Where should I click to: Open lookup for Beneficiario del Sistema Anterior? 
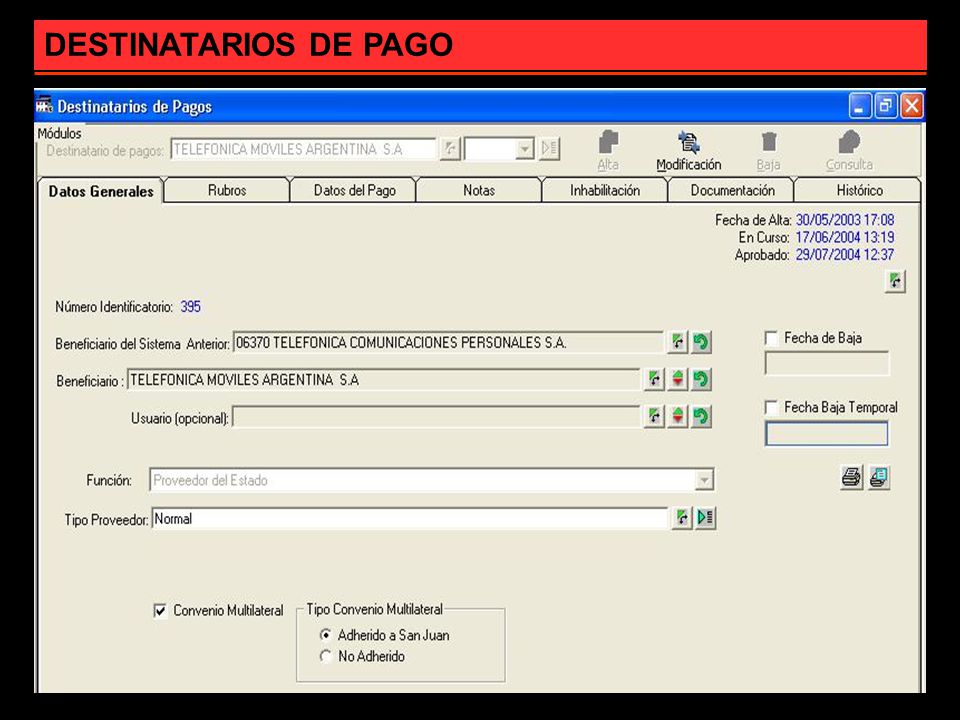point(677,342)
